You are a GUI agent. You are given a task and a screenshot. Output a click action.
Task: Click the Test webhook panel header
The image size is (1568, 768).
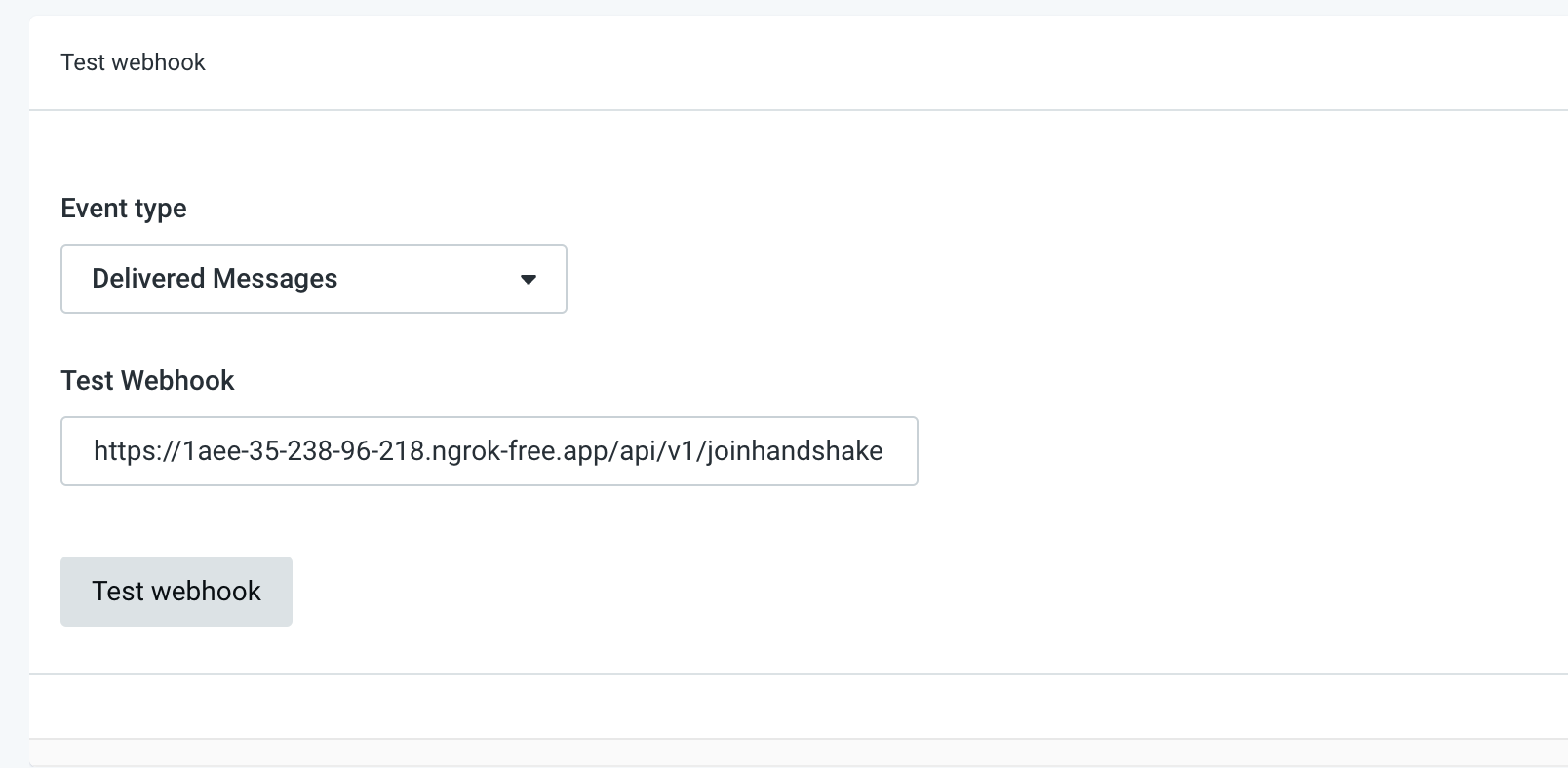pos(133,61)
